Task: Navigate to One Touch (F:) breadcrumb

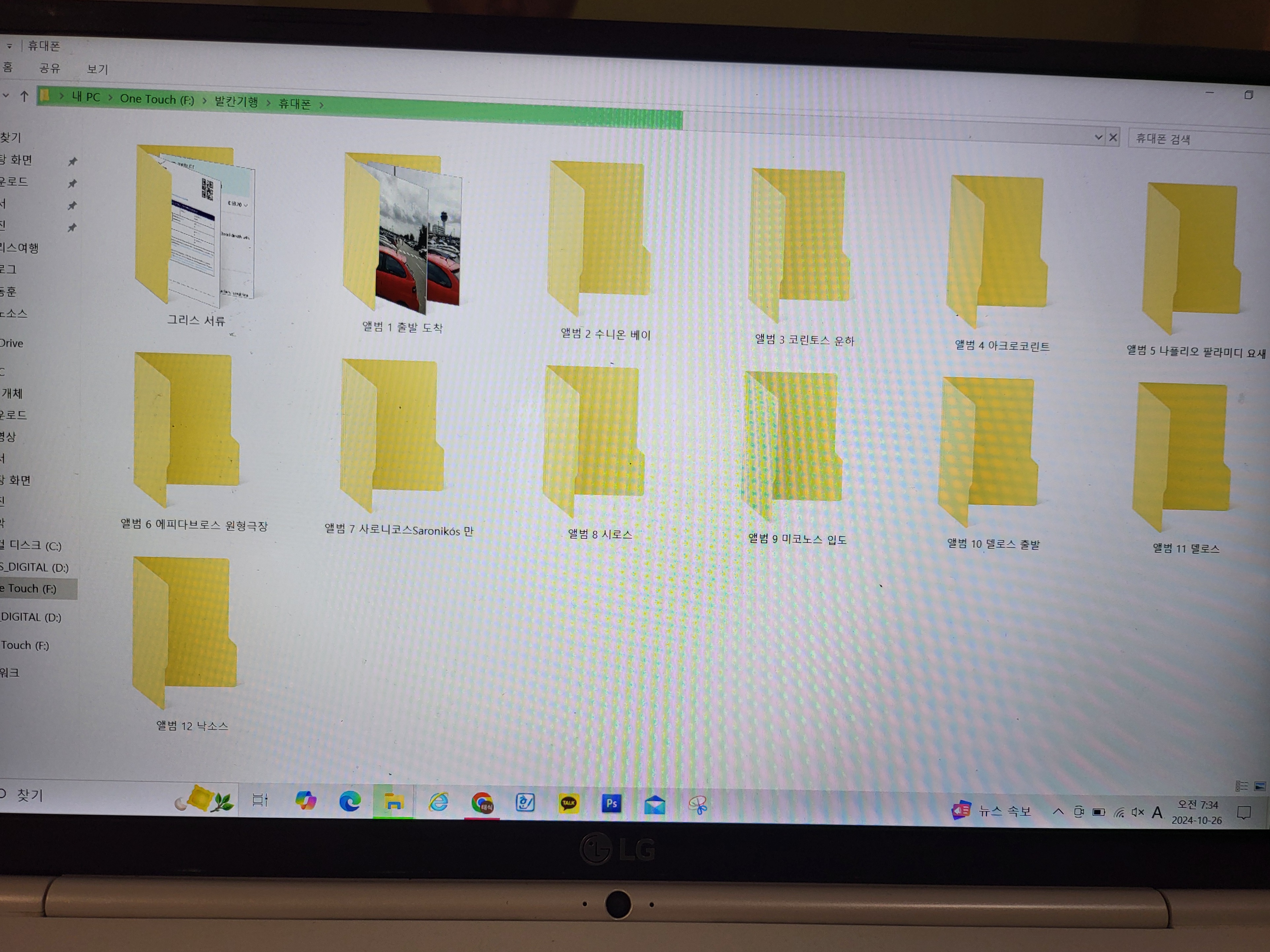Action: coord(157,99)
